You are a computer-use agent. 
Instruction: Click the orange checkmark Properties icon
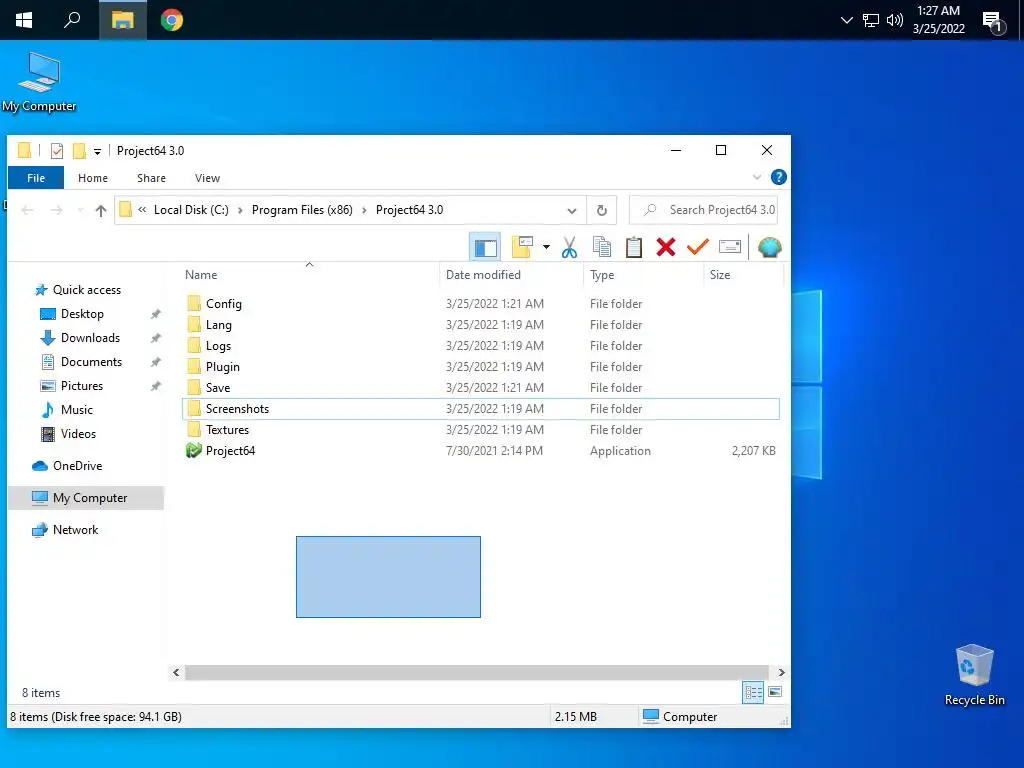(697, 248)
